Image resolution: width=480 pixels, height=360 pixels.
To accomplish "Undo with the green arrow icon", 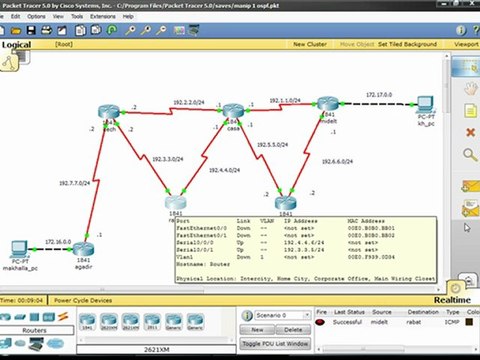I will [x=112, y=30].
